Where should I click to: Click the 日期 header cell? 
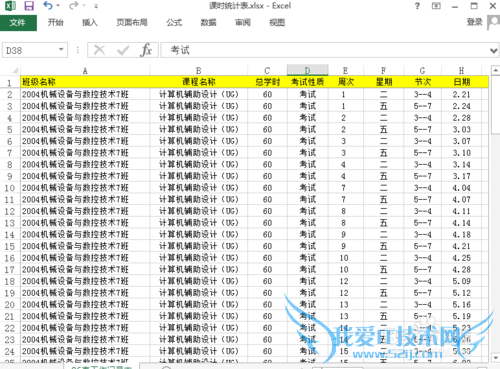pos(462,82)
